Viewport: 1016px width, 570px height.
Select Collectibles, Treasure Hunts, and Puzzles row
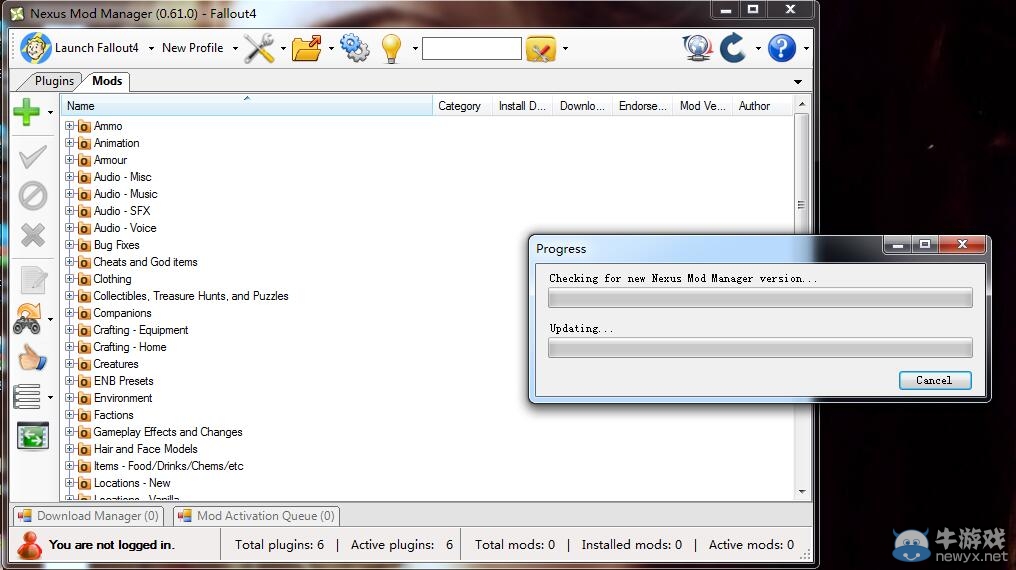191,296
